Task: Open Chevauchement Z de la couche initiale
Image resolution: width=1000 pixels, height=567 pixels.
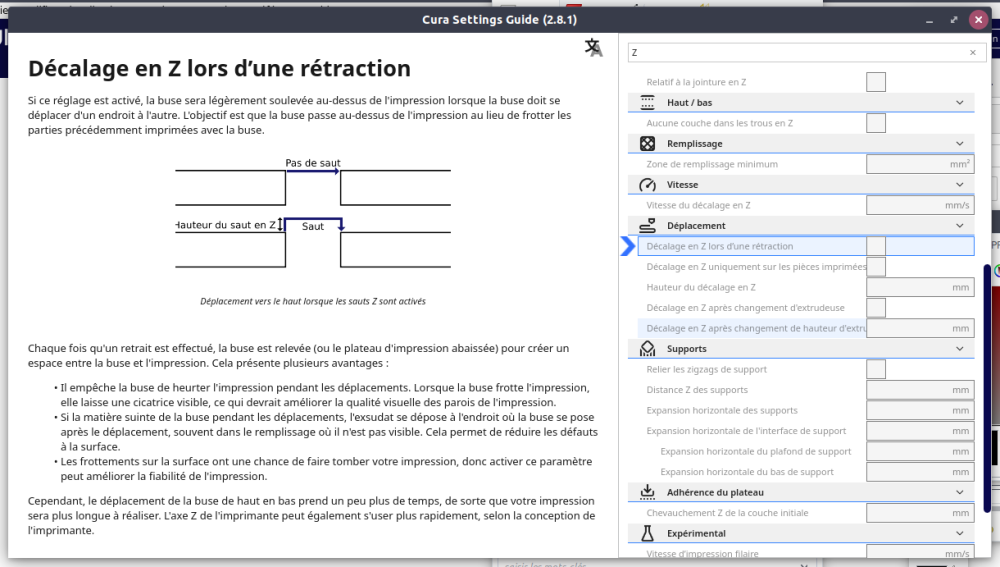Action: [x=727, y=513]
